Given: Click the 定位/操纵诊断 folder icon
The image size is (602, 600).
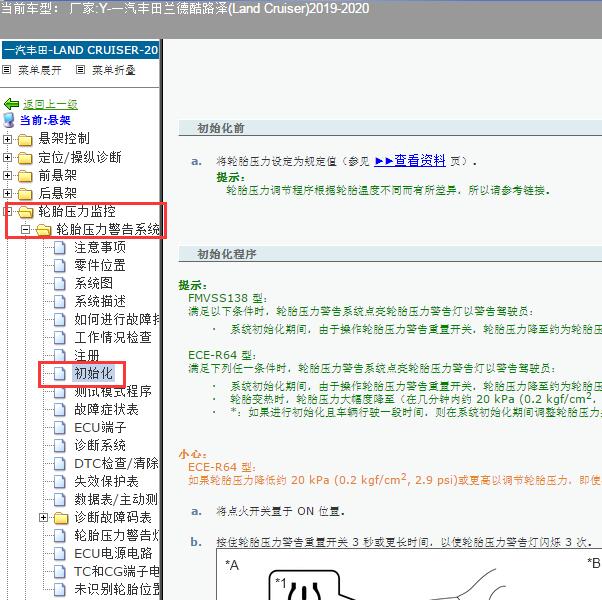Looking at the screenshot, I should (25, 158).
